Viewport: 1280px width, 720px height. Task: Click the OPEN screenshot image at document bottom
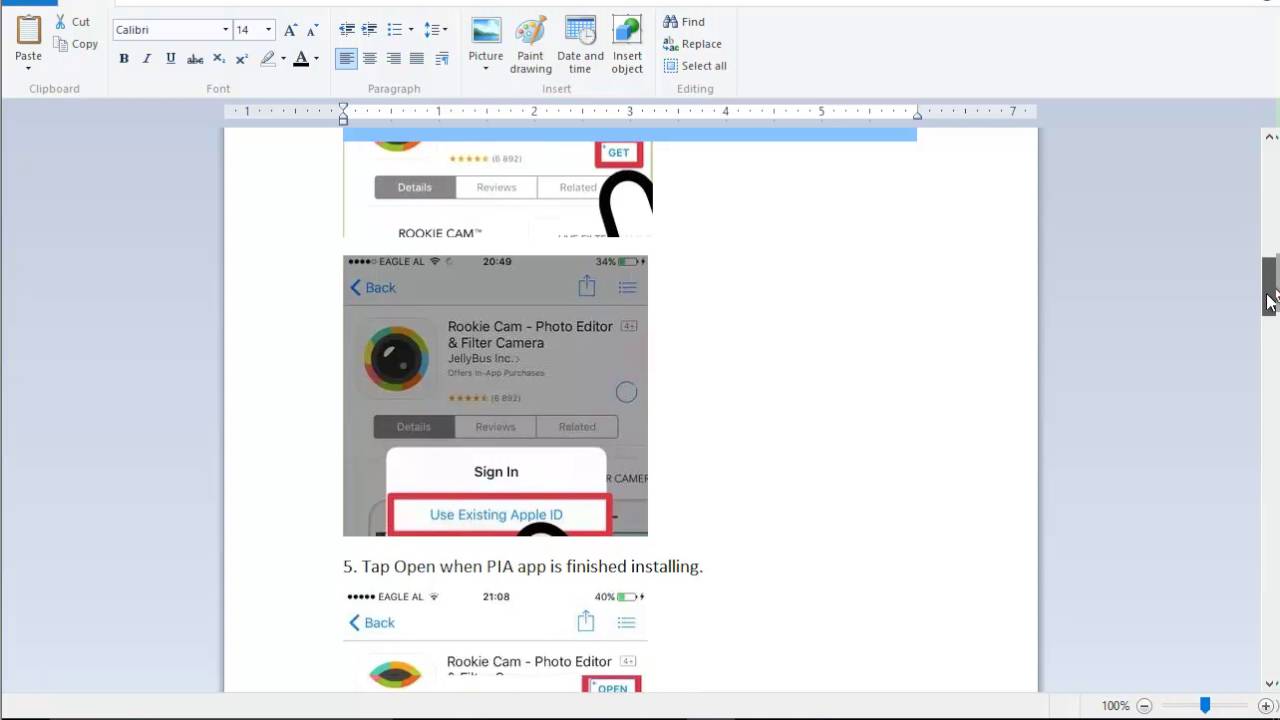pos(495,640)
